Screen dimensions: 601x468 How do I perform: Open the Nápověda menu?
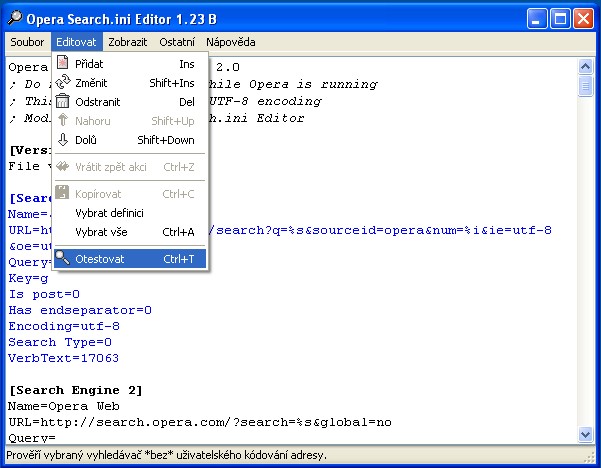coord(231,42)
